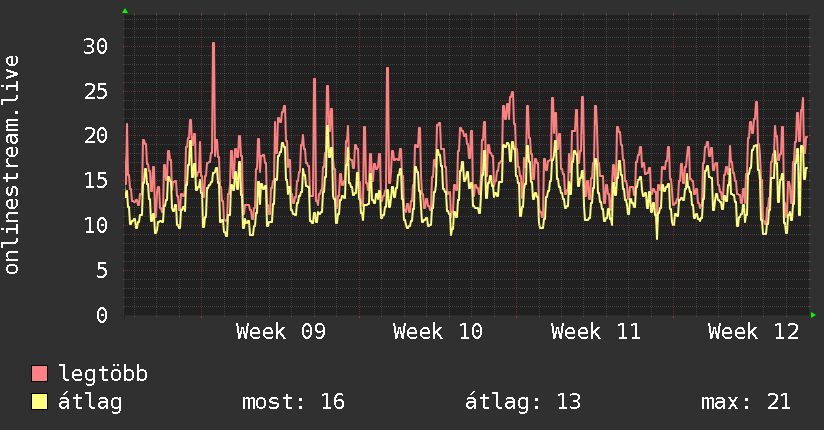Click the Week 09 axis label
The width and height of the screenshot is (824, 430).
point(281,332)
